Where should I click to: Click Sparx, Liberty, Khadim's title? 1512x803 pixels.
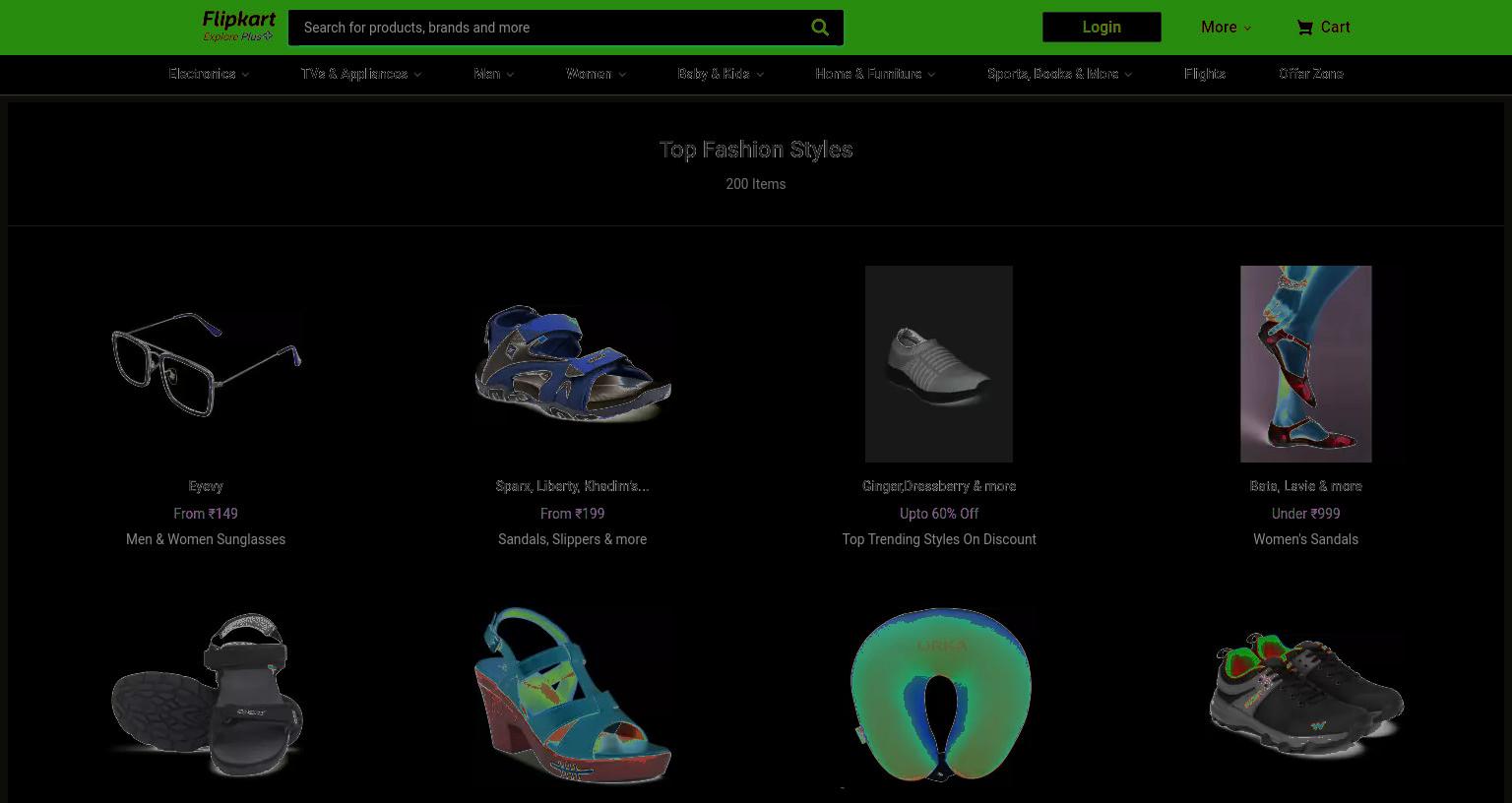(x=572, y=486)
